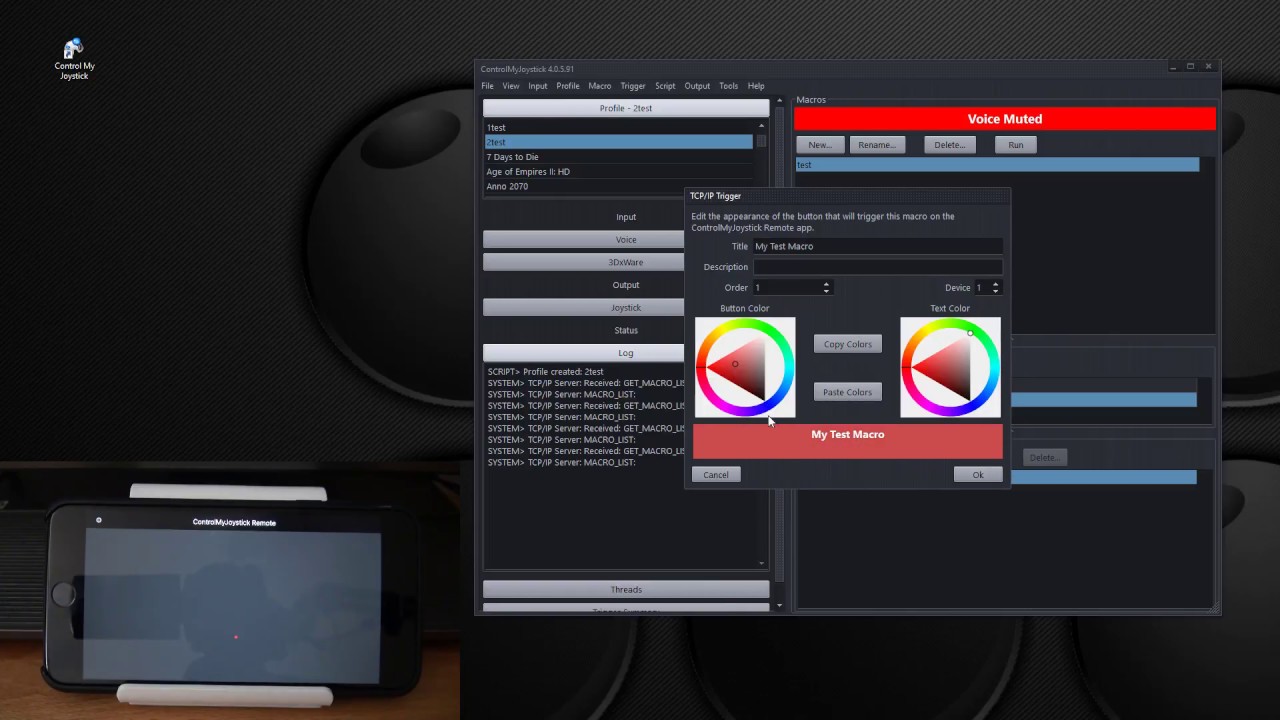Collapse the Log section

click(x=584, y=353)
